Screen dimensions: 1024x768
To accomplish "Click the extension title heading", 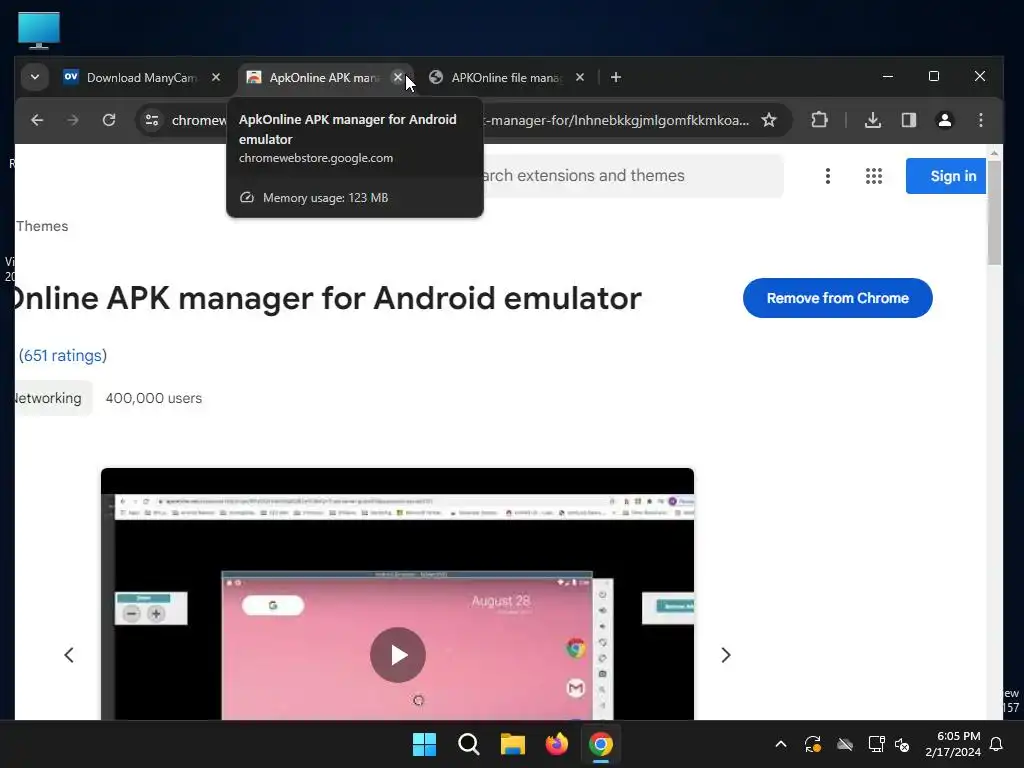I will (328, 298).
